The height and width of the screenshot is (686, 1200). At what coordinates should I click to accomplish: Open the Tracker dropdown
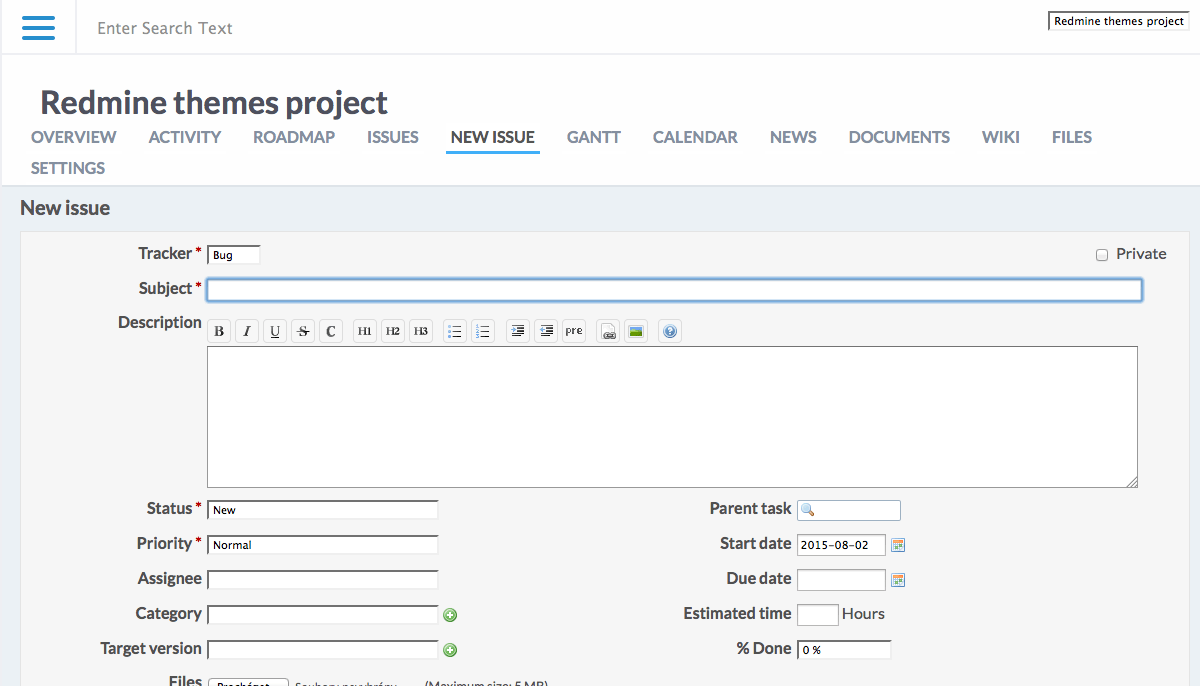[x=234, y=255]
